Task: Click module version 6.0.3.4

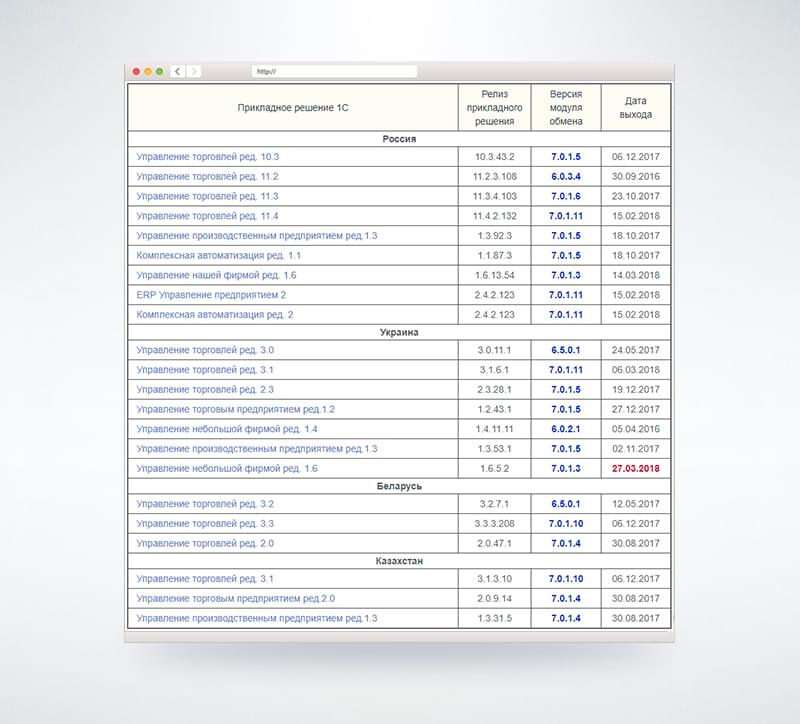Action: 566,177
